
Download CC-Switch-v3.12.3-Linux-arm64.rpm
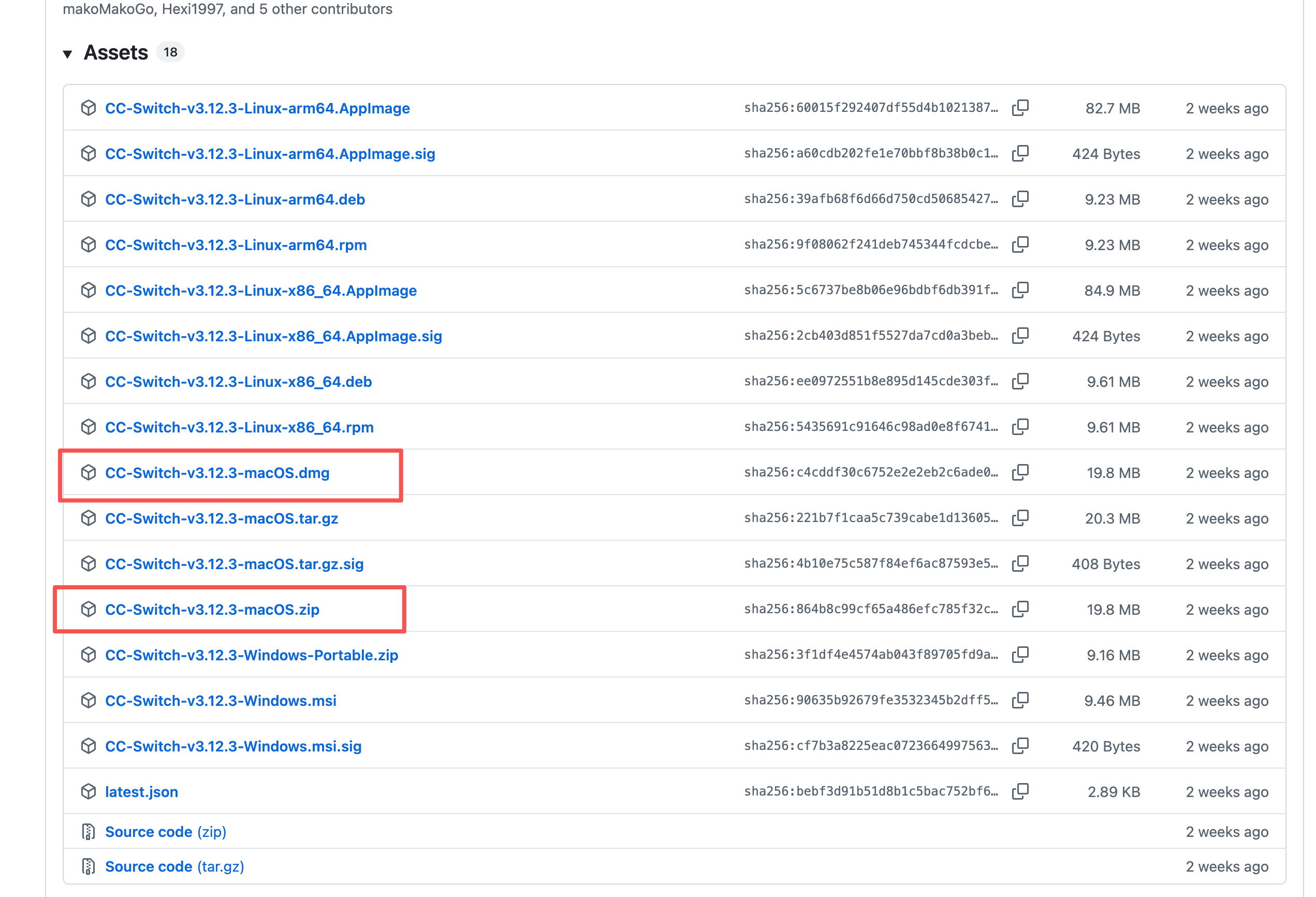coord(236,245)
